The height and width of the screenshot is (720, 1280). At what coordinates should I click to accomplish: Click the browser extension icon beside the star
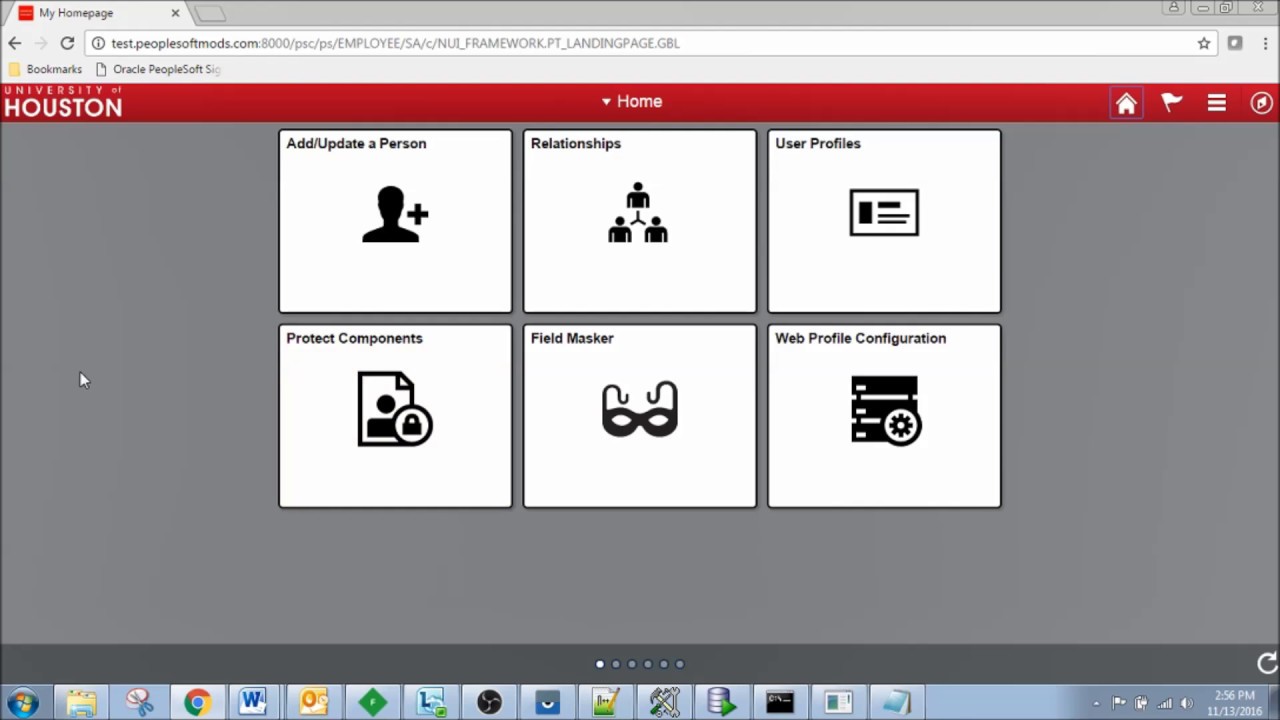(x=1235, y=43)
